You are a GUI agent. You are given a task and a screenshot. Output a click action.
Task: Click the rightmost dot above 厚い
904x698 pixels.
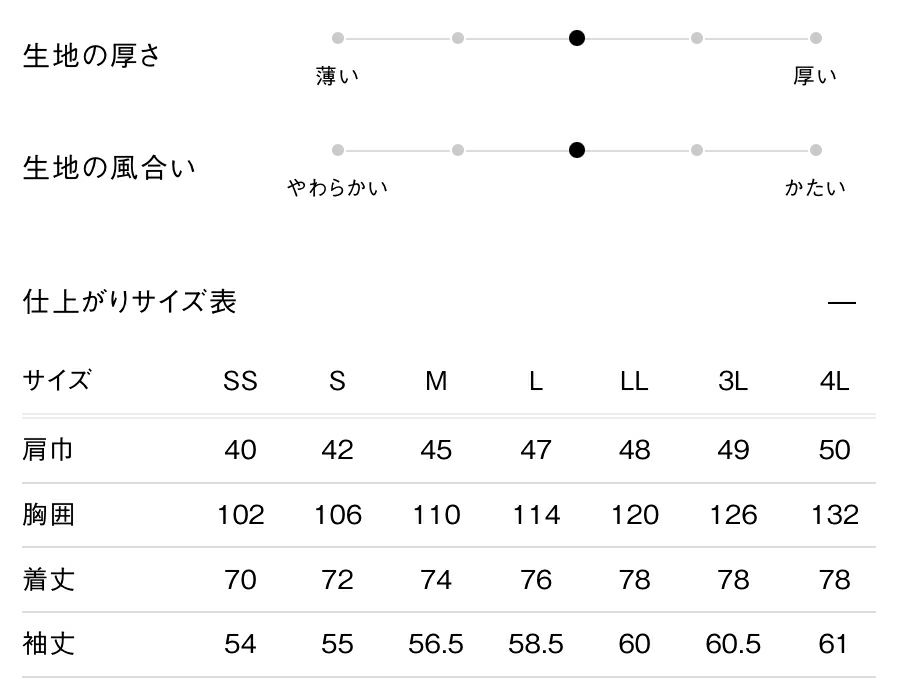coord(816,38)
